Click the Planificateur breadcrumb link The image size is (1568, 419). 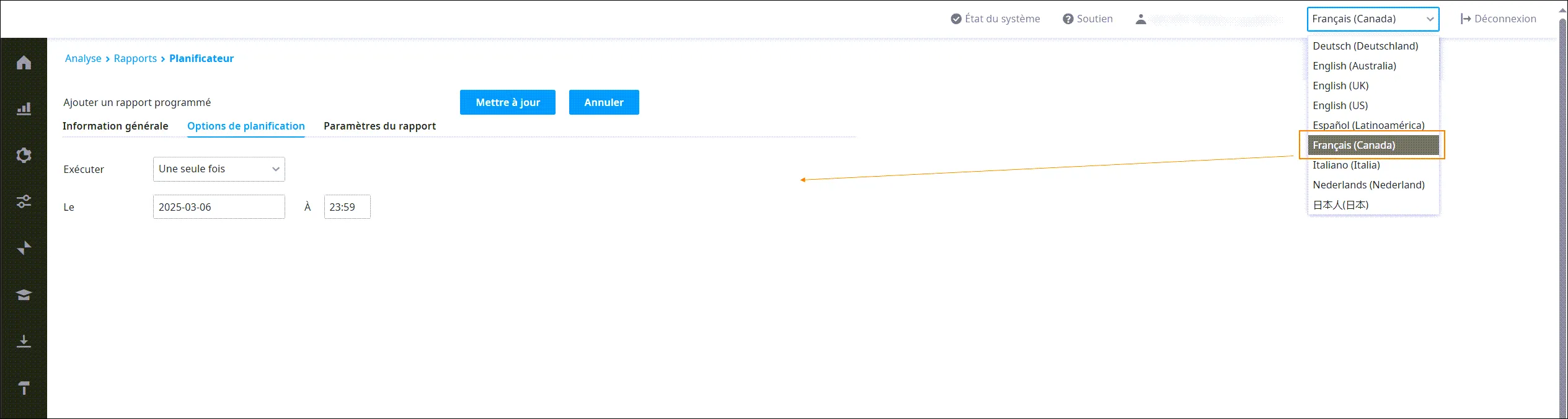202,58
